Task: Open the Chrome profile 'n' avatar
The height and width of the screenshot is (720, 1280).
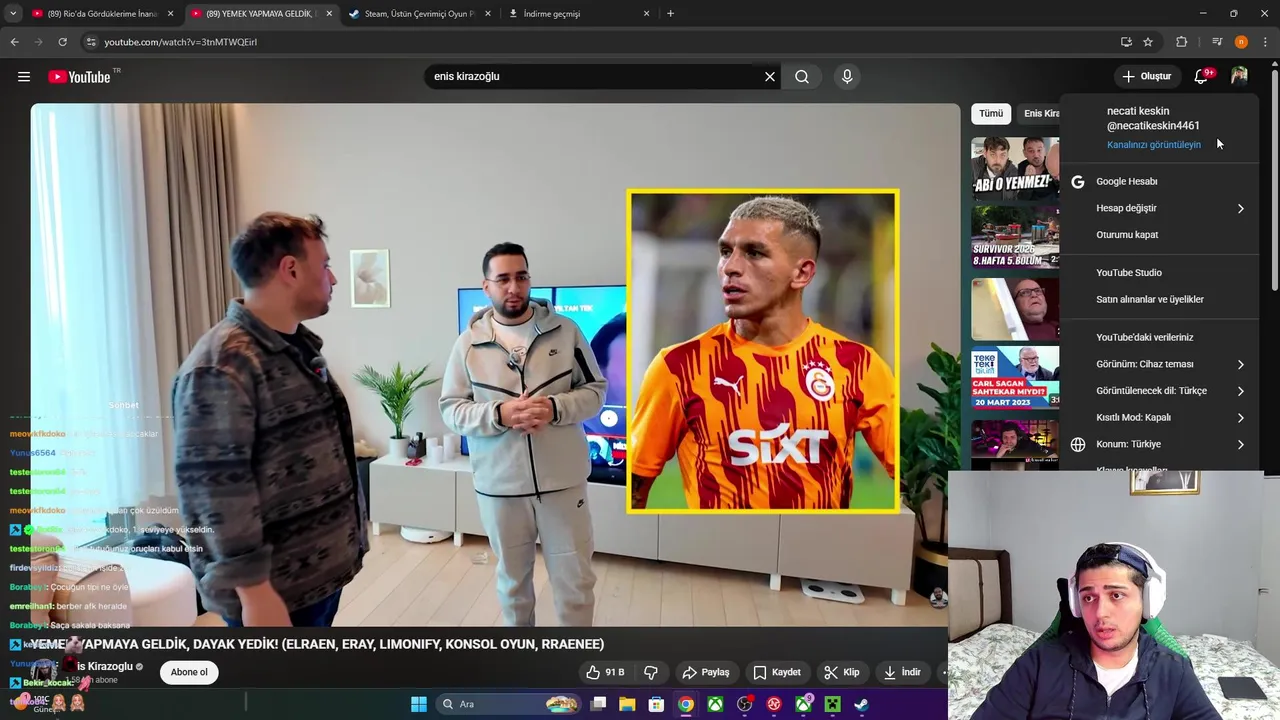Action: point(1241,42)
